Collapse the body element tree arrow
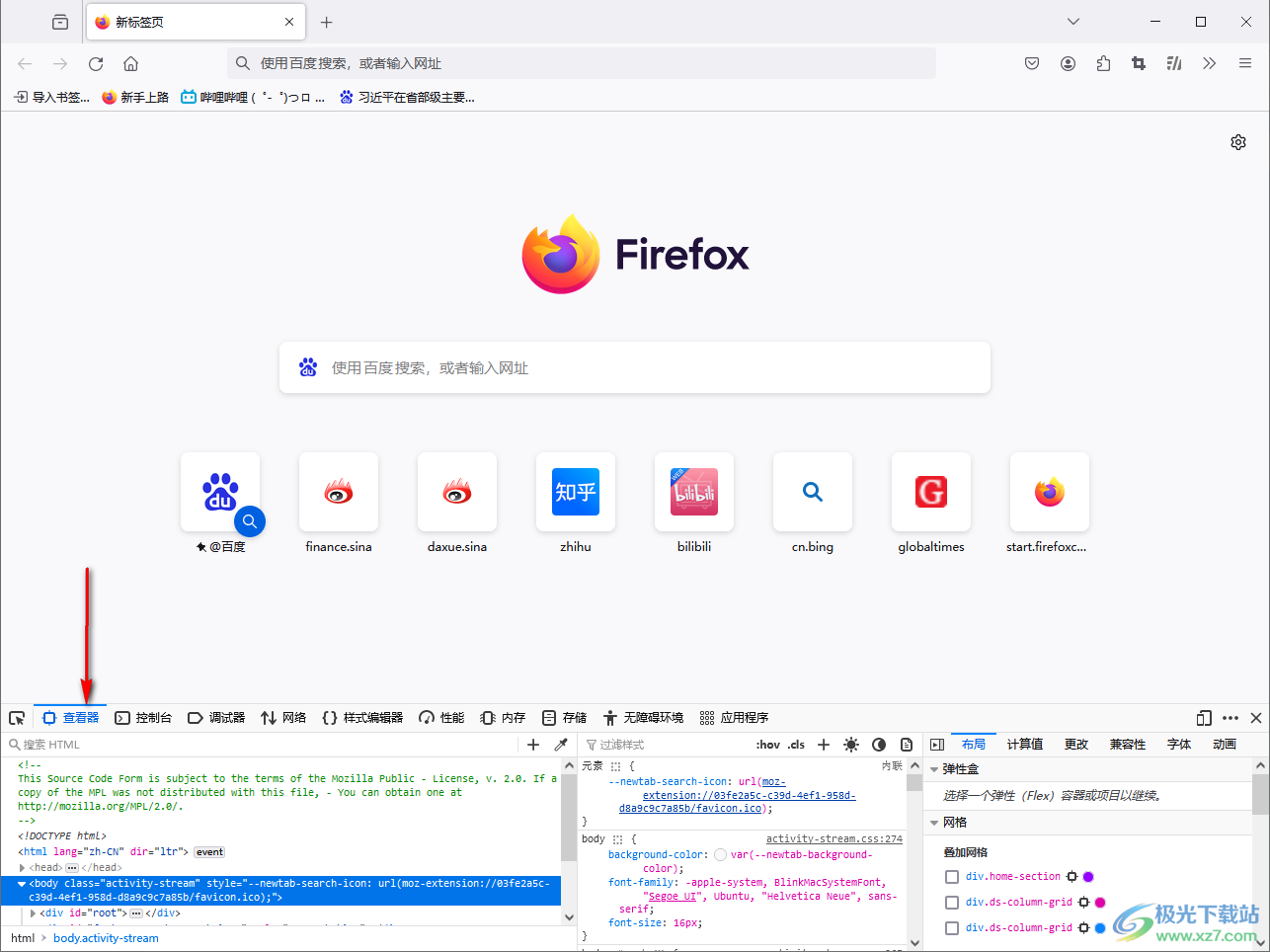This screenshot has width=1270, height=952. click(22, 884)
